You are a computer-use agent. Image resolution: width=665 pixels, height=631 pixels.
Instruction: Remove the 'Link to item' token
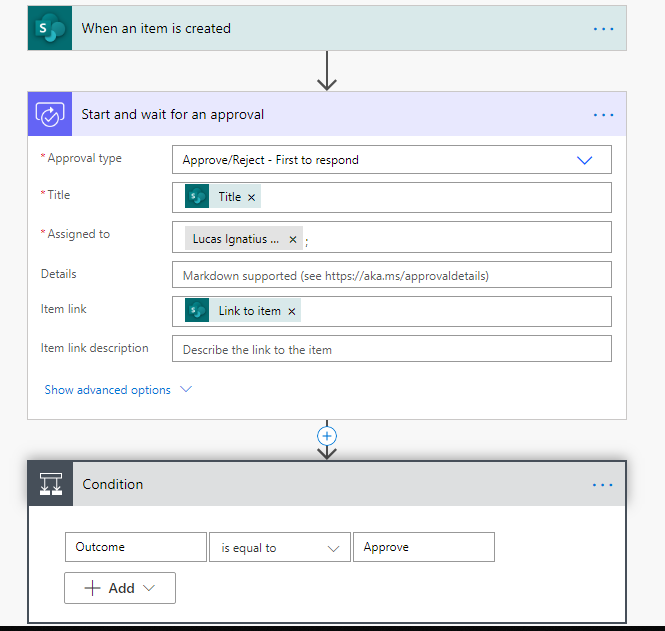[x=292, y=312]
